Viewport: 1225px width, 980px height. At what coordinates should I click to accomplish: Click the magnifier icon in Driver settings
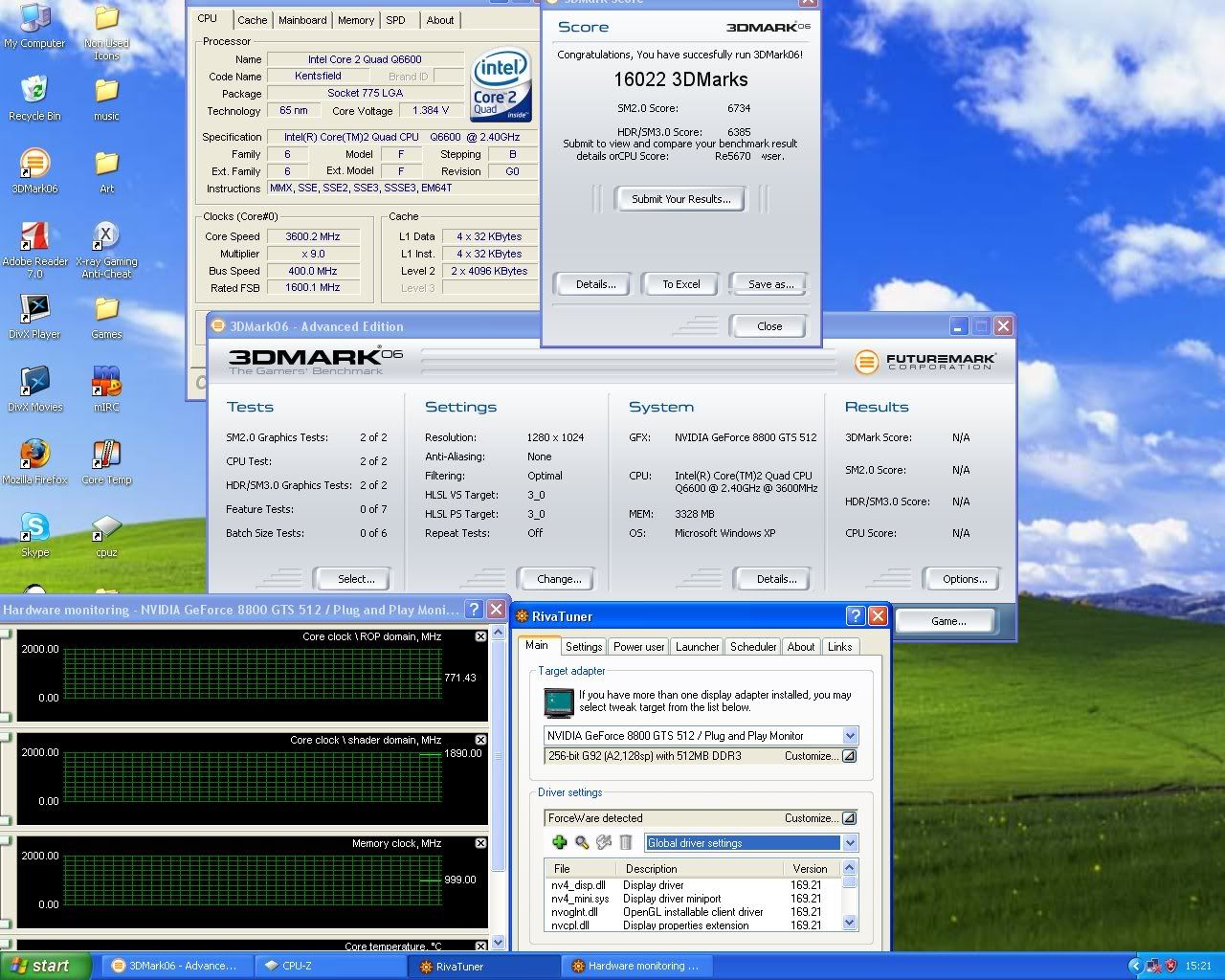point(582,842)
